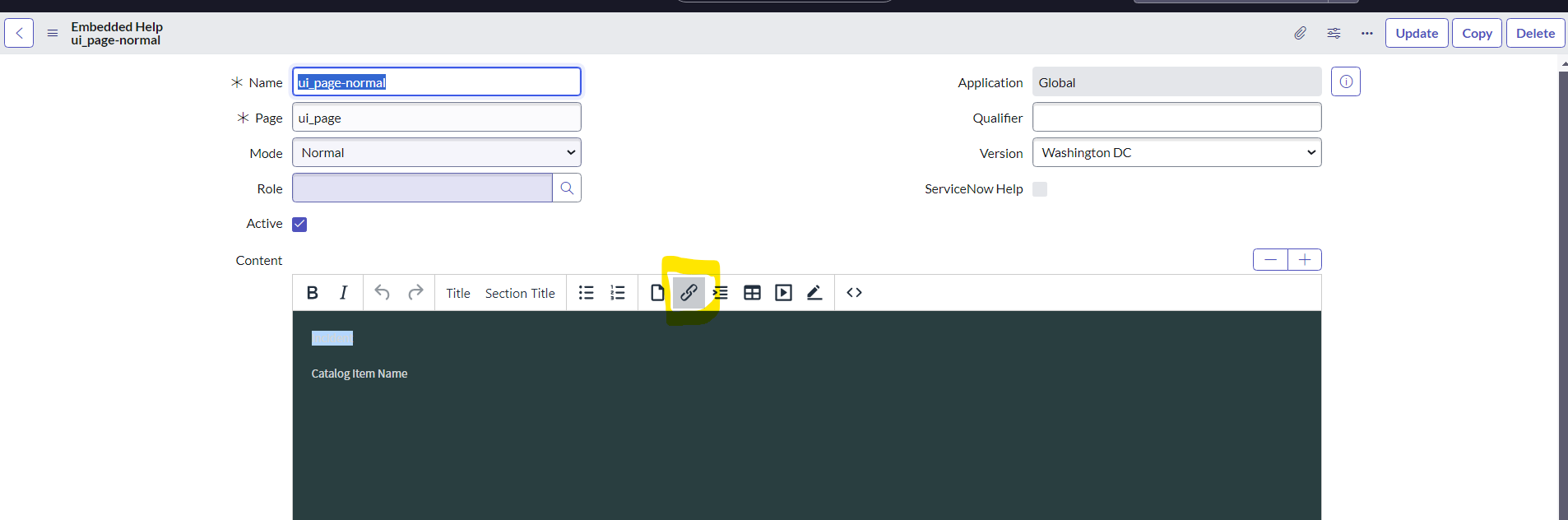Insert bulleted list
1568x520 pixels.
(586, 293)
